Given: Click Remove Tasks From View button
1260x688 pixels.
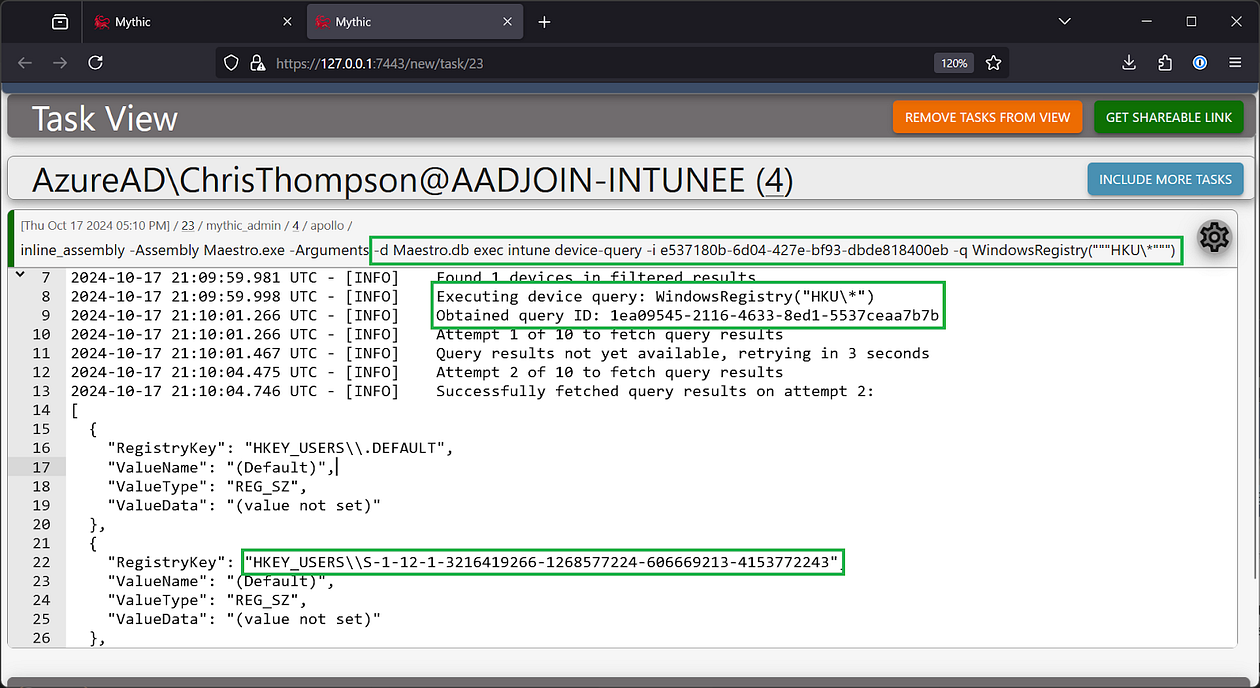Looking at the screenshot, I should tap(987, 117).
